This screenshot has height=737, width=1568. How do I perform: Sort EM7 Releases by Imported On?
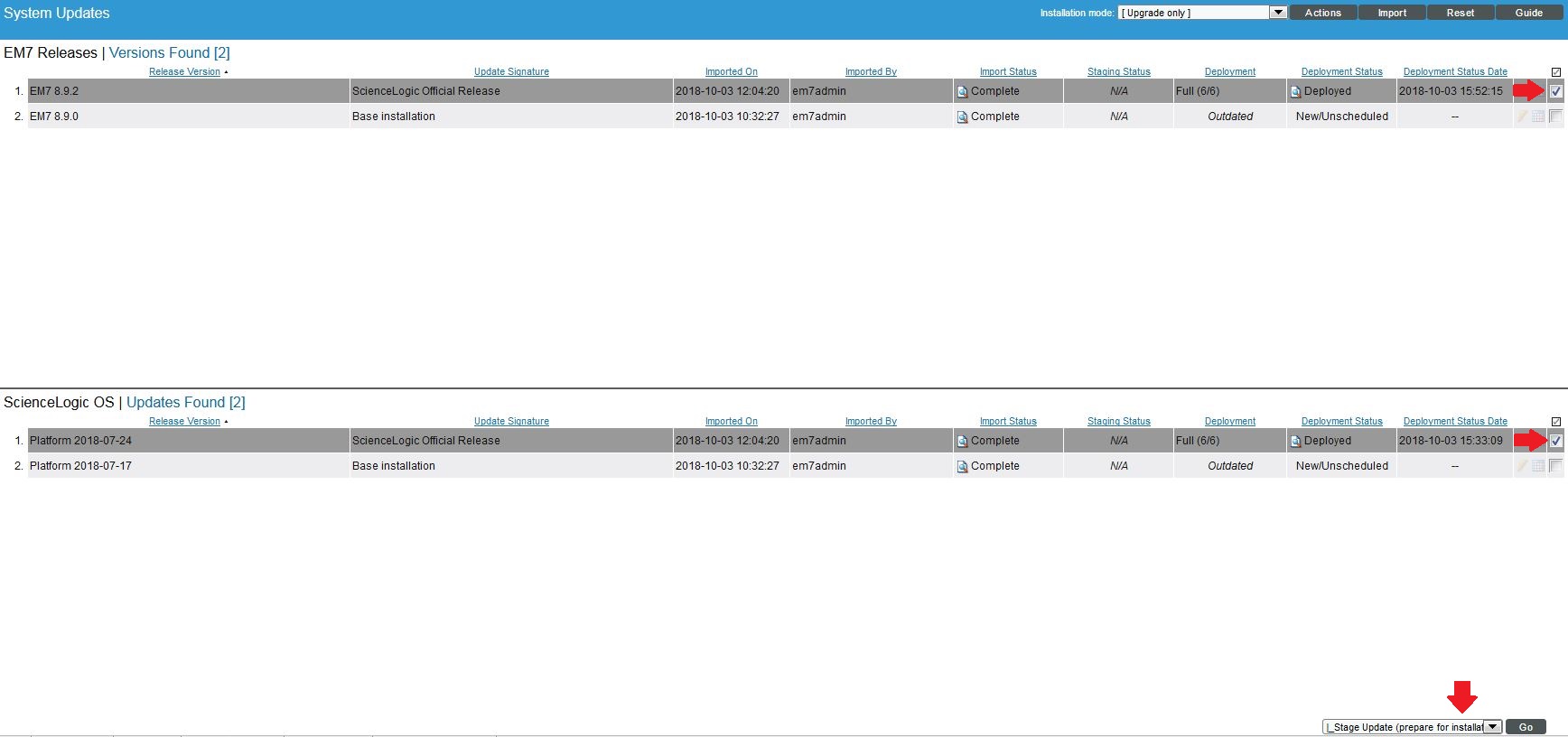731,72
